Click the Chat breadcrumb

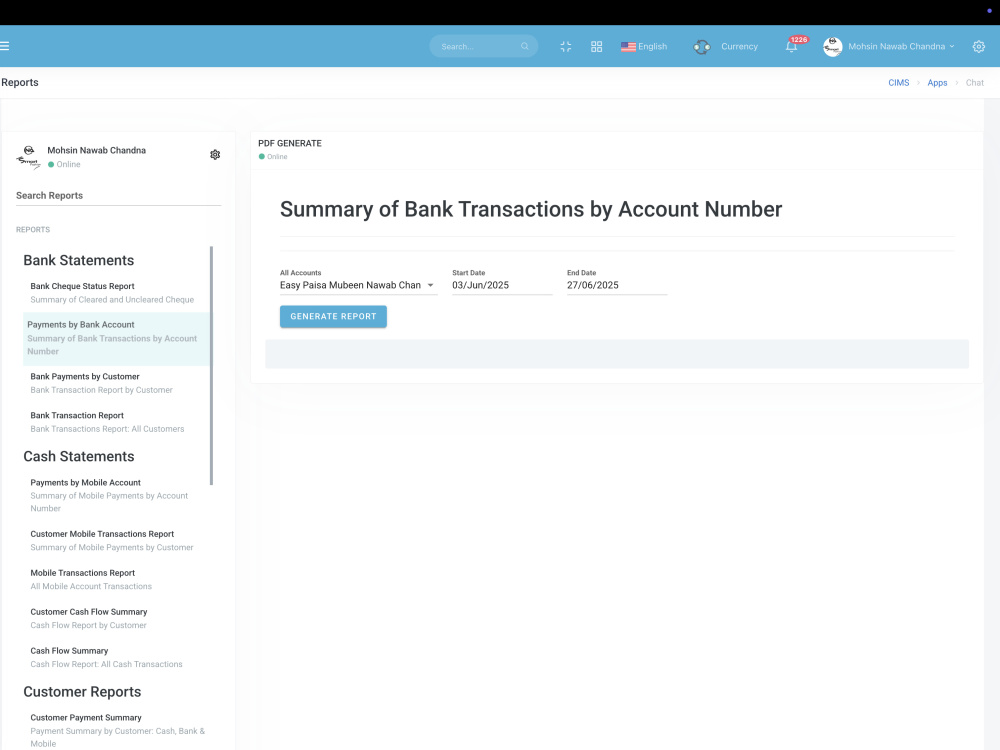(974, 83)
